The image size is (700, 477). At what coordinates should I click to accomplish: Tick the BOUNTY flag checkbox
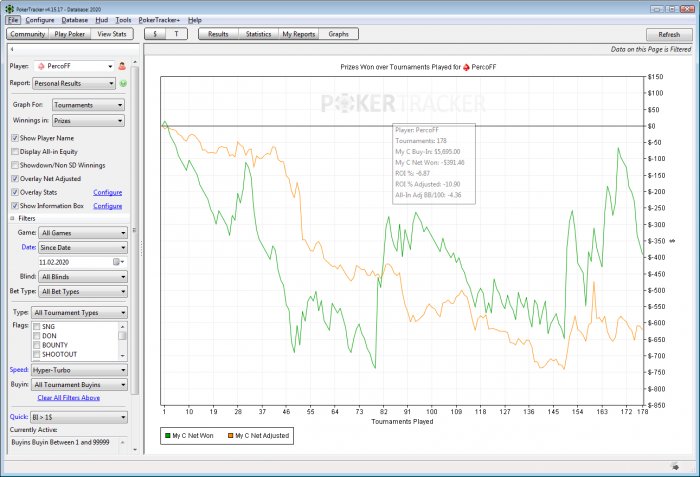click(x=38, y=345)
